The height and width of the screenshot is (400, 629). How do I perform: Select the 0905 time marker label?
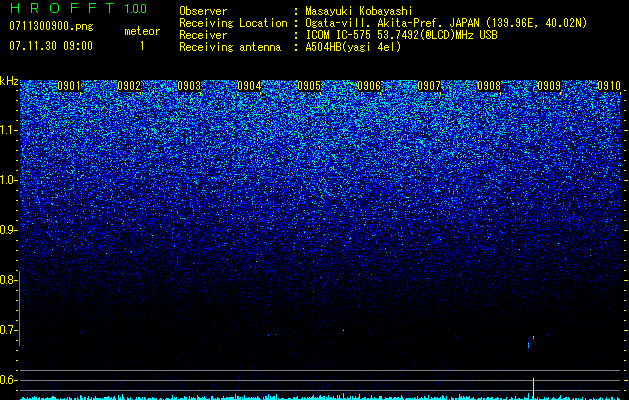pos(309,86)
